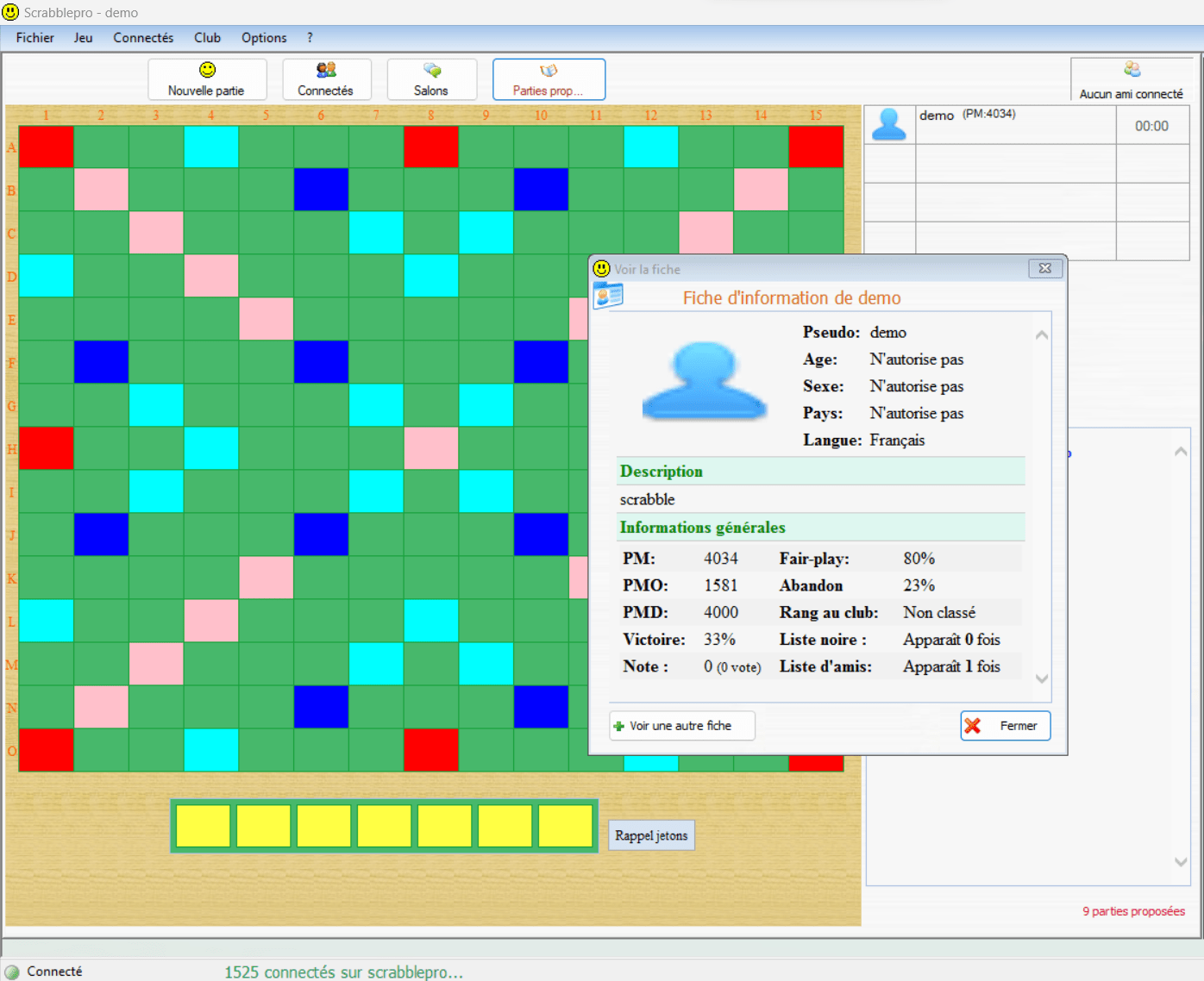Click the Rappel jetons button
Viewport: 1204px width, 981px height.
tap(652, 835)
